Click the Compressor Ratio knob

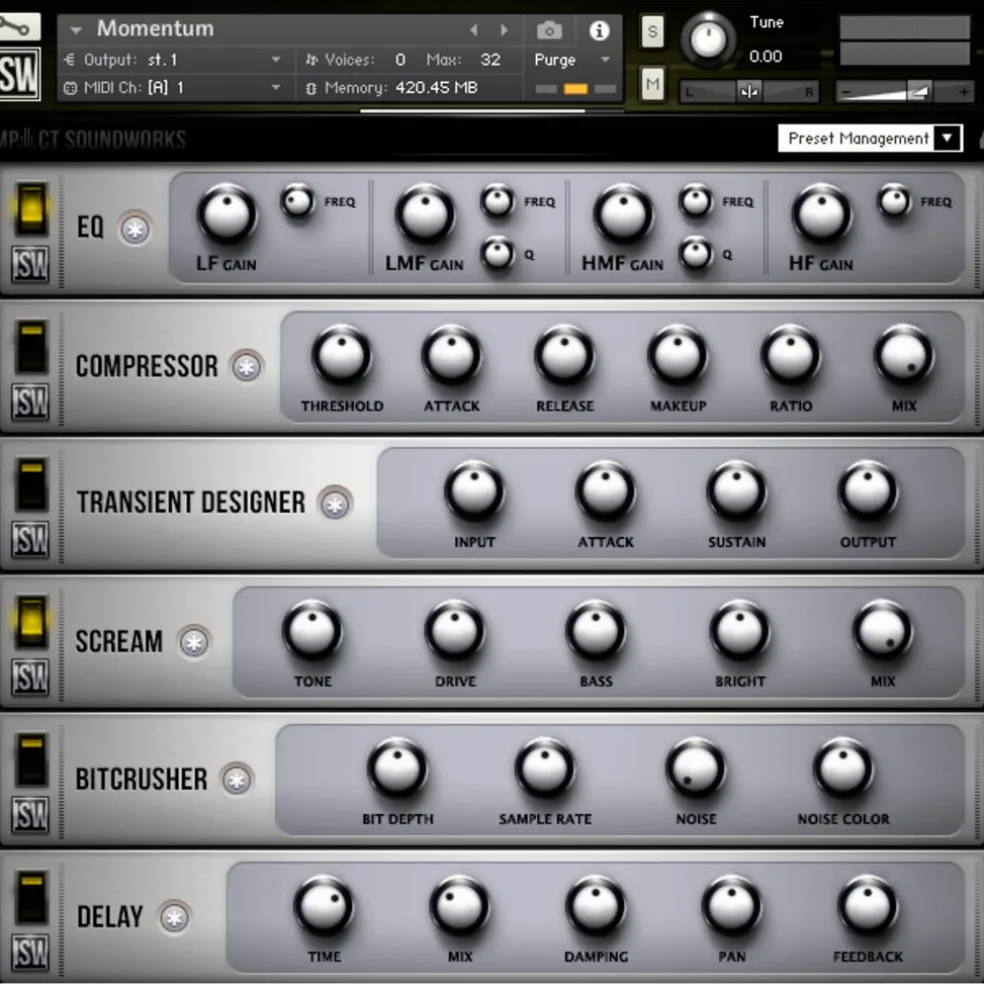click(791, 355)
